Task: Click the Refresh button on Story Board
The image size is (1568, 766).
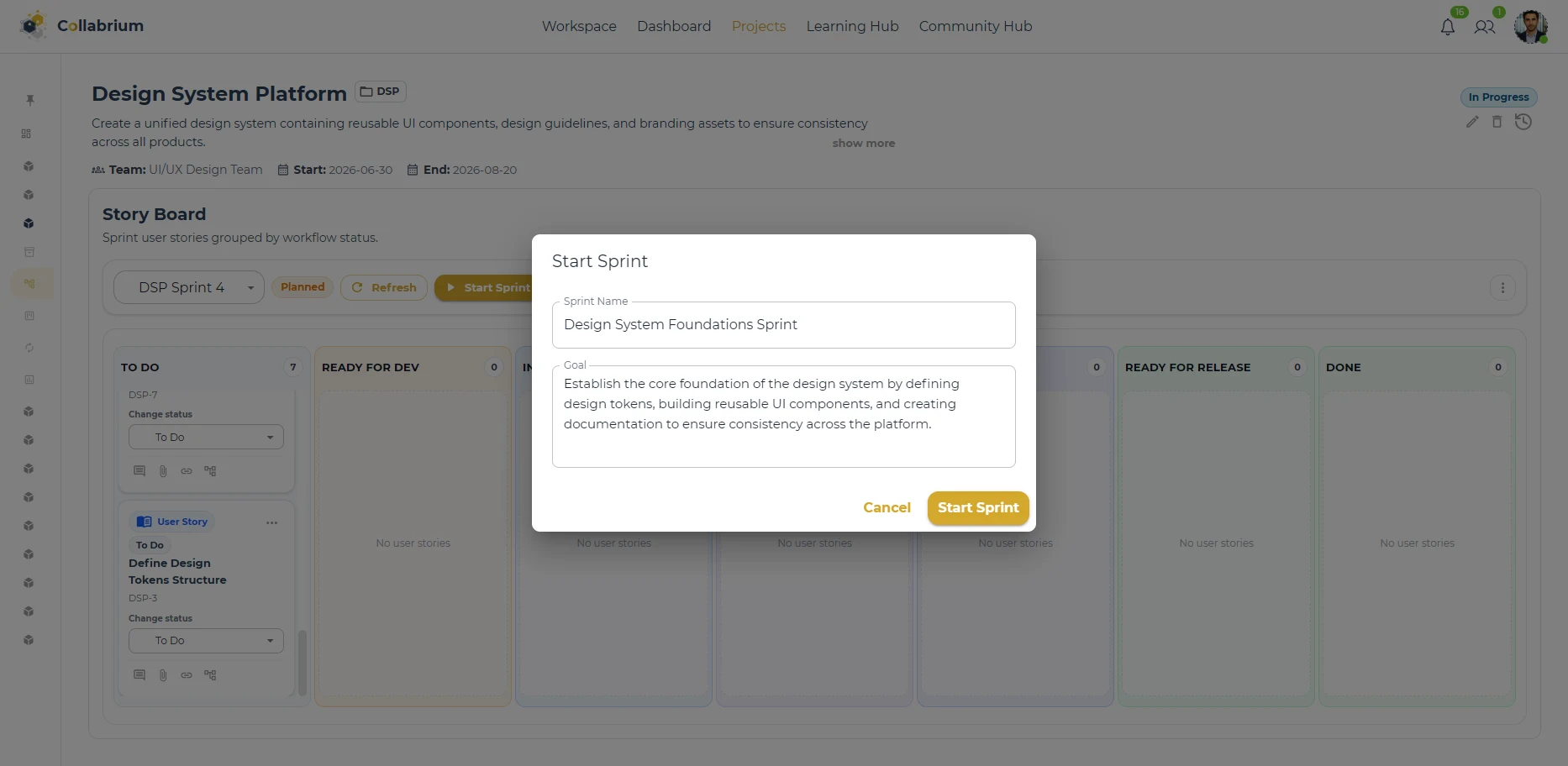Action: (384, 287)
